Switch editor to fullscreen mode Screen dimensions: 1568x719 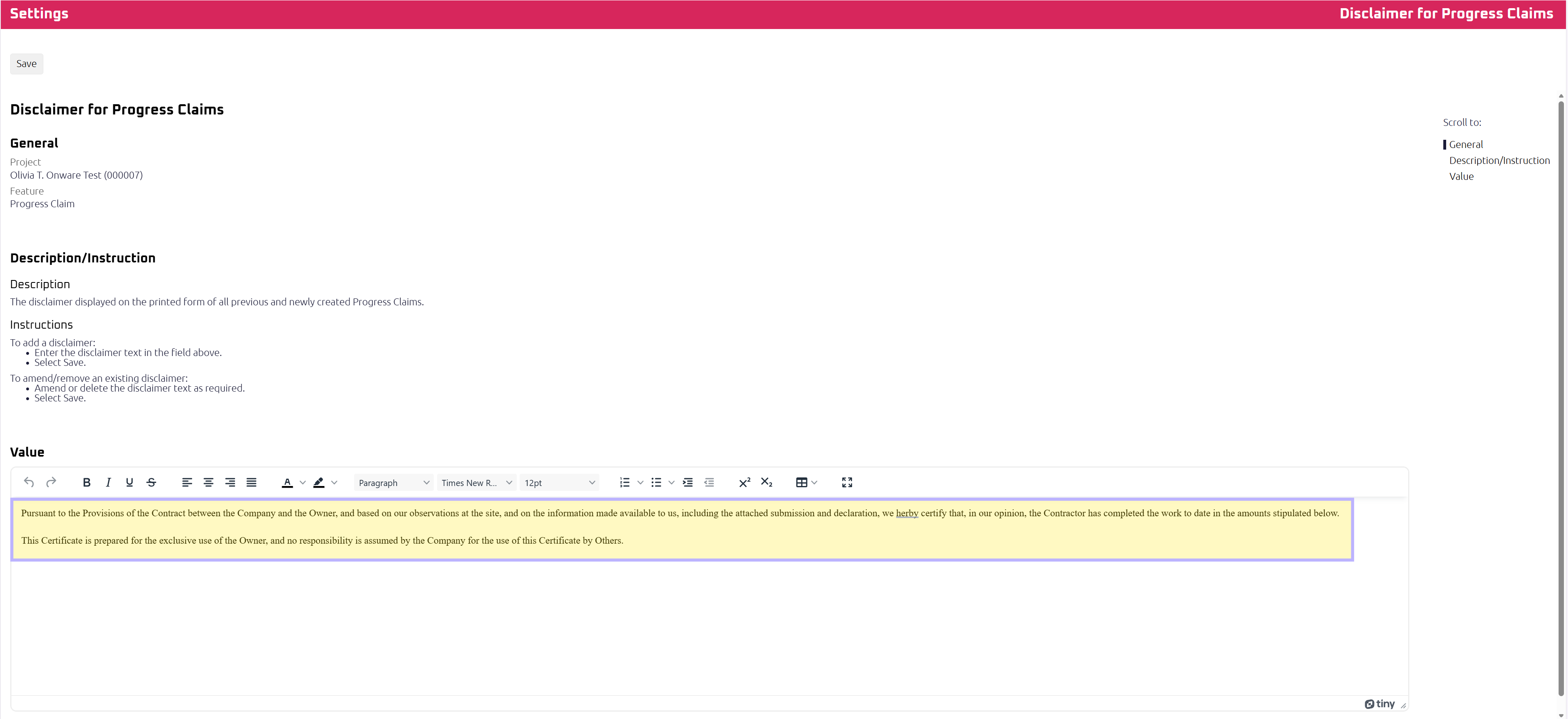(x=847, y=482)
